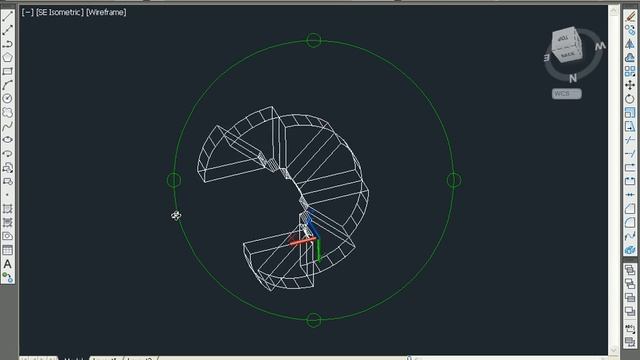Select the Fillet tool
This screenshot has width=640, height=360.
coord(630,222)
